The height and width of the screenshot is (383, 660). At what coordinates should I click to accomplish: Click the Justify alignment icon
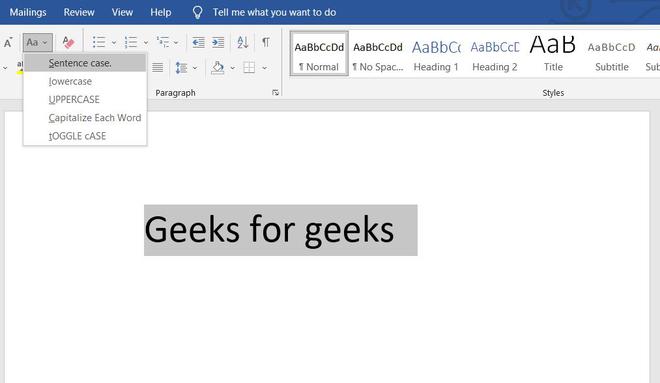click(x=157, y=67)
